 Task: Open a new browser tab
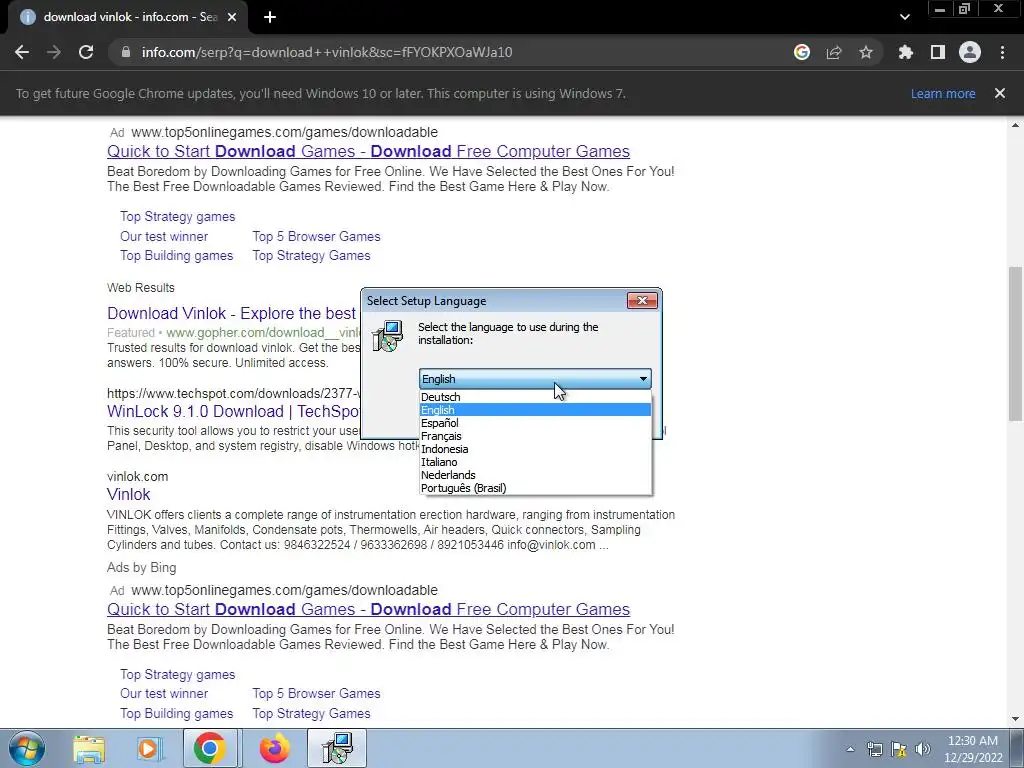tap(270, 18)
